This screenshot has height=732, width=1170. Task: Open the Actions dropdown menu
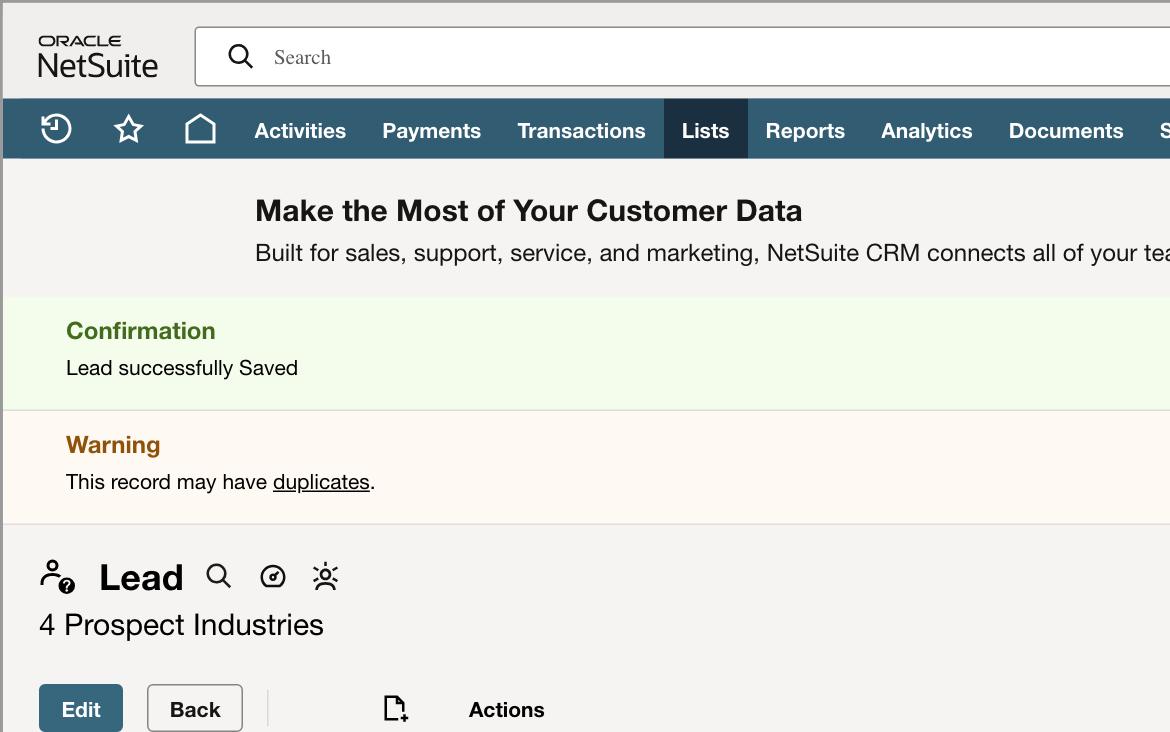507,710
